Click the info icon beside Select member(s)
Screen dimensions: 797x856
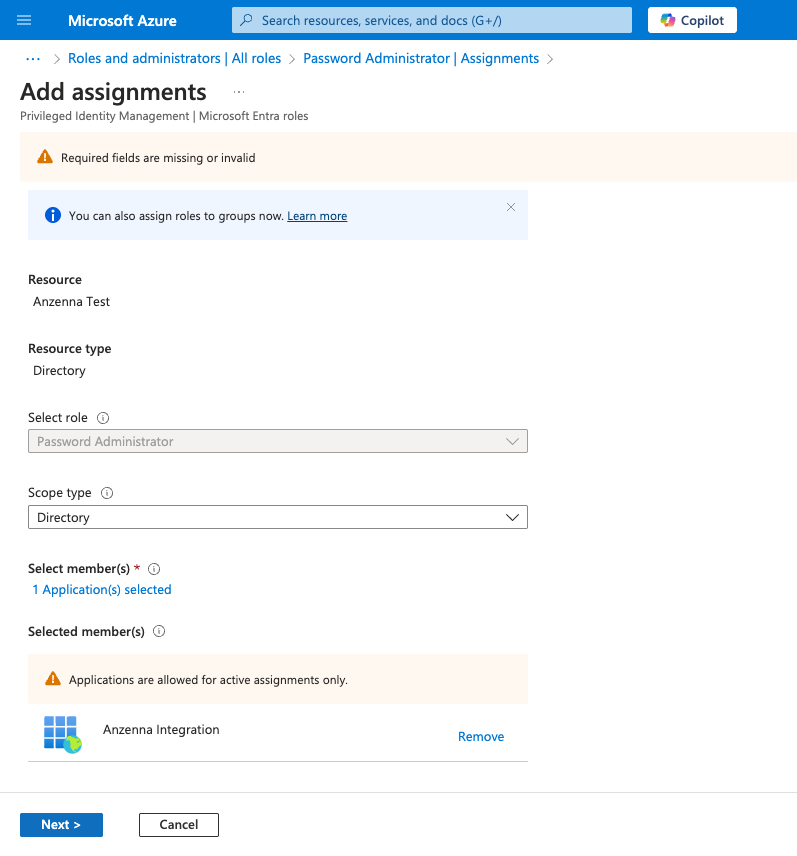tap(154, 569)
